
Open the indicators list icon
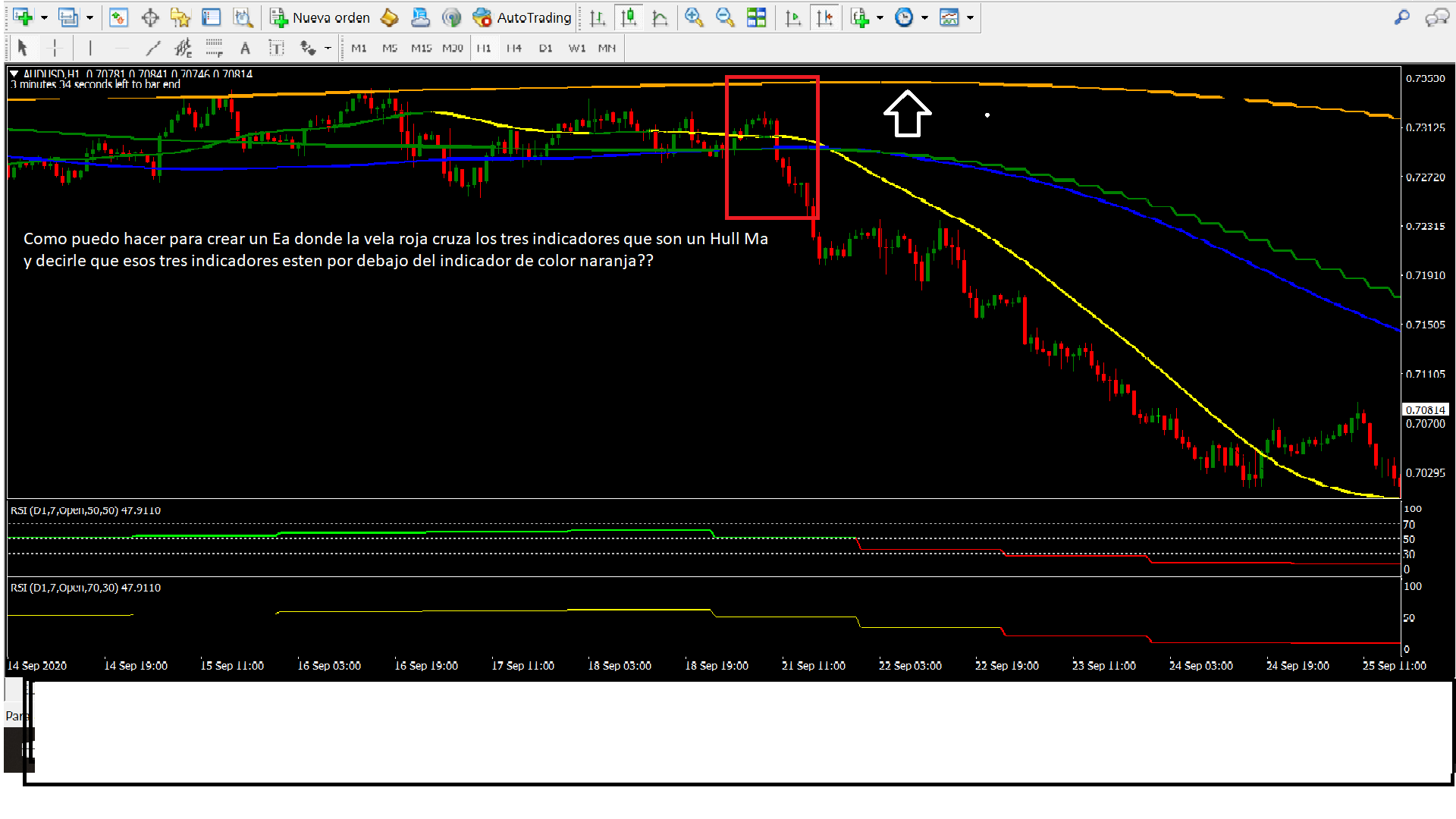859,17
